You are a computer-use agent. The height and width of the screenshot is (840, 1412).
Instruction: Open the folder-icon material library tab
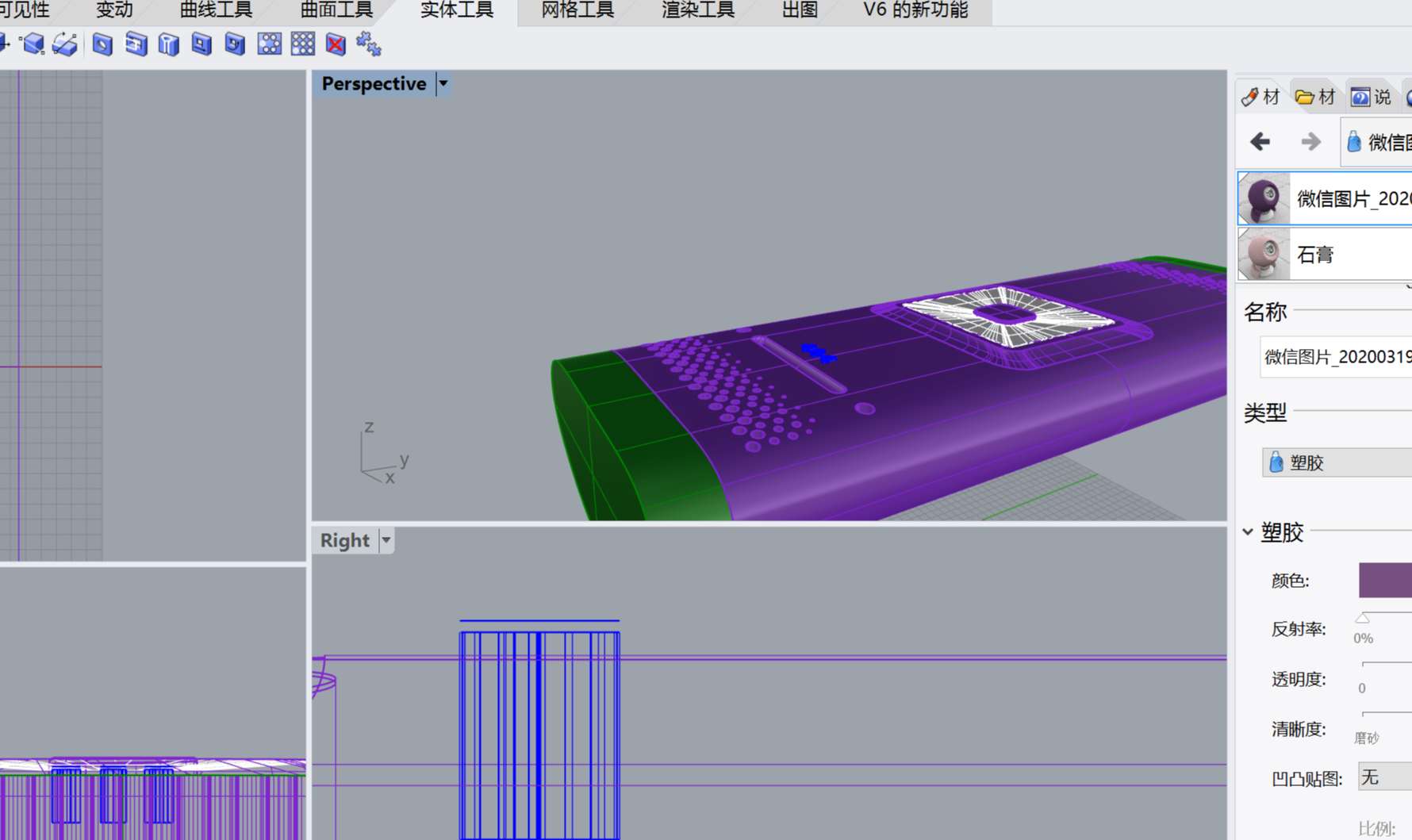[1314, 97]
